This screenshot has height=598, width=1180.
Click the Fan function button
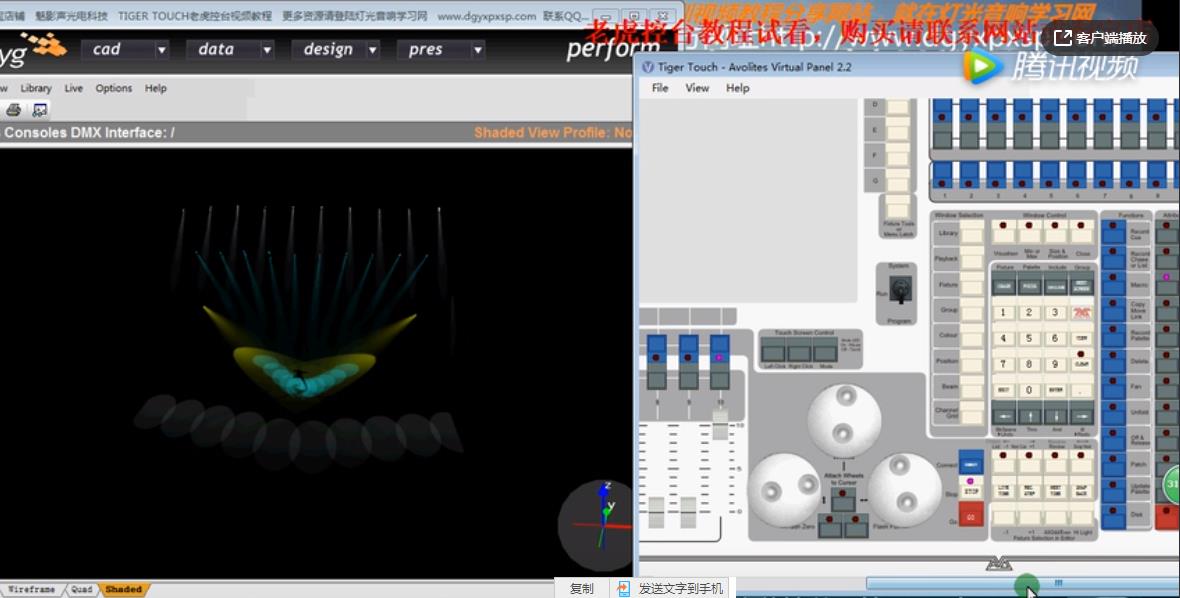(1114, 387)
